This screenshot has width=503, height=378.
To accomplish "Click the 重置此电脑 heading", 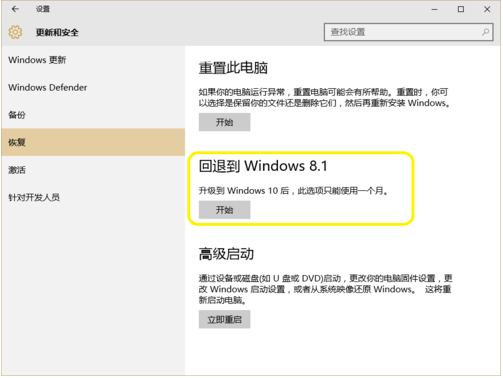I will [x=233, y=68].
